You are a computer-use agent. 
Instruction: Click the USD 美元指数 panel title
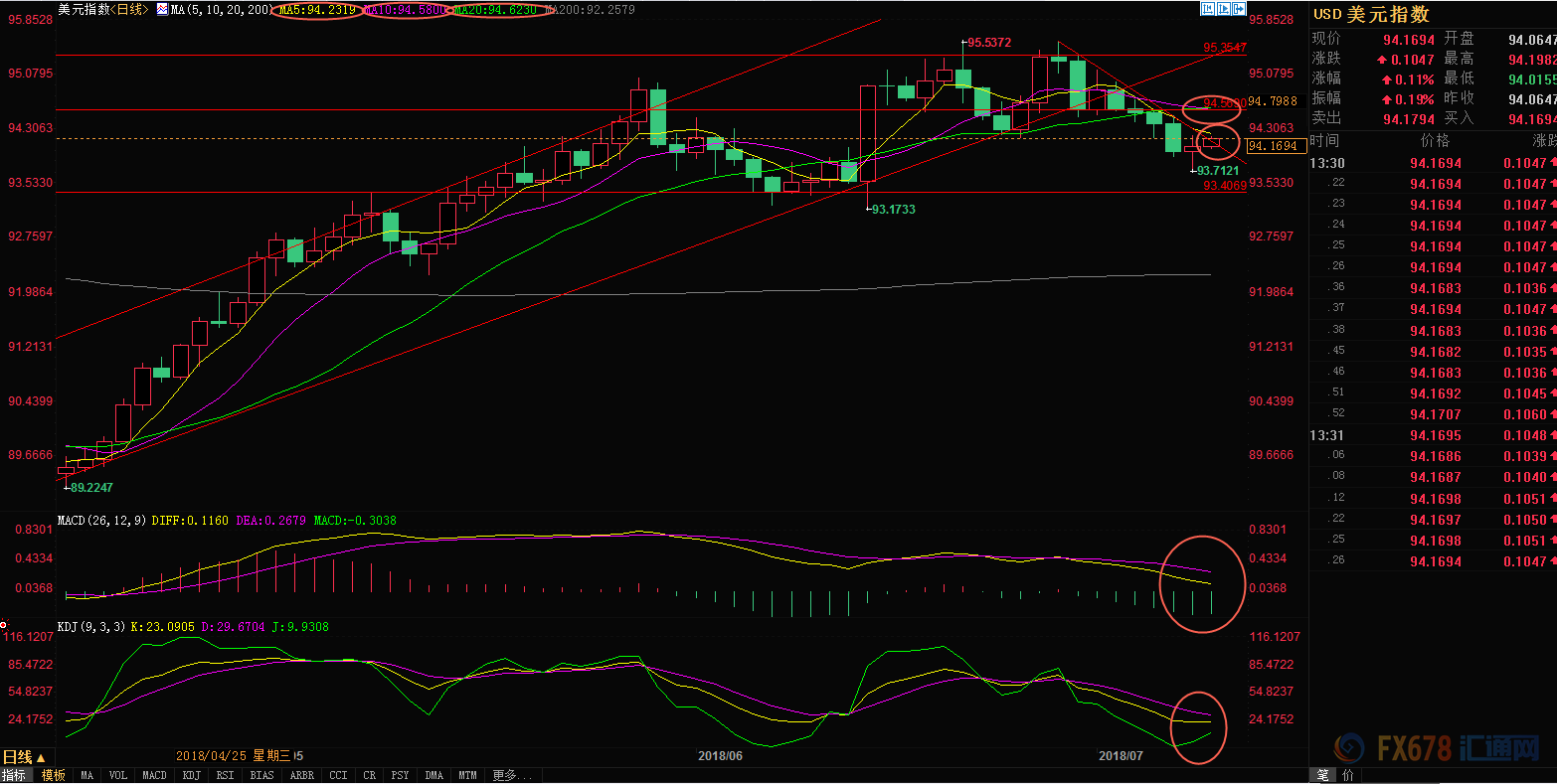(1371, 14)
